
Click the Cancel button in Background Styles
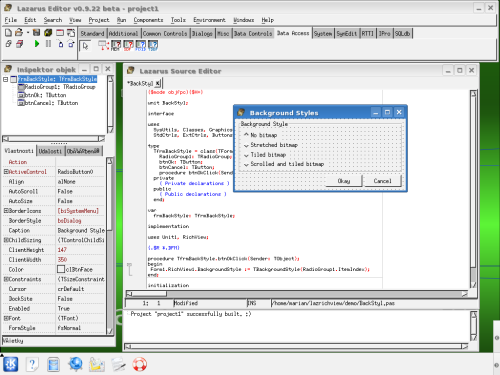point(382,181)
